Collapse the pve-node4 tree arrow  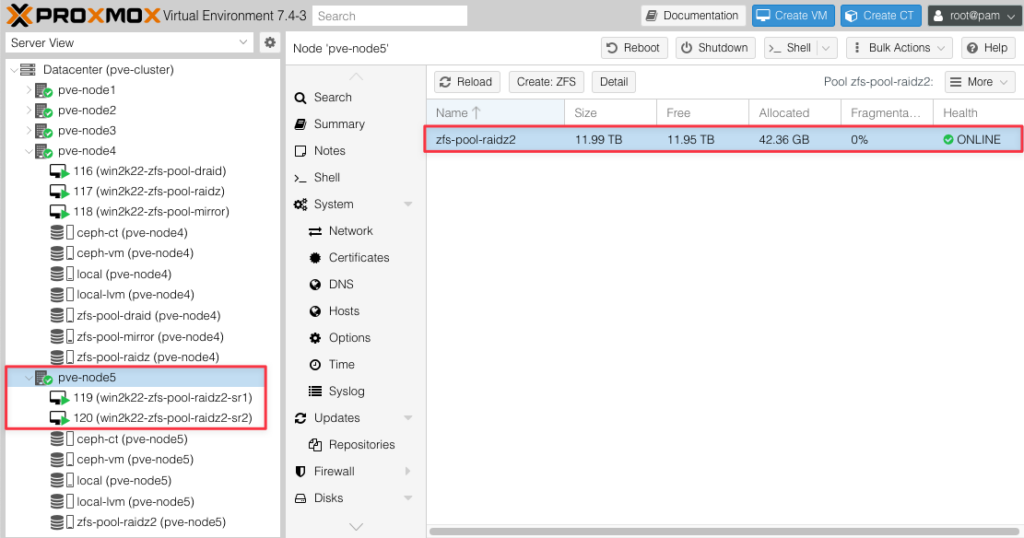pyautogui.click(x=29, y=151)
